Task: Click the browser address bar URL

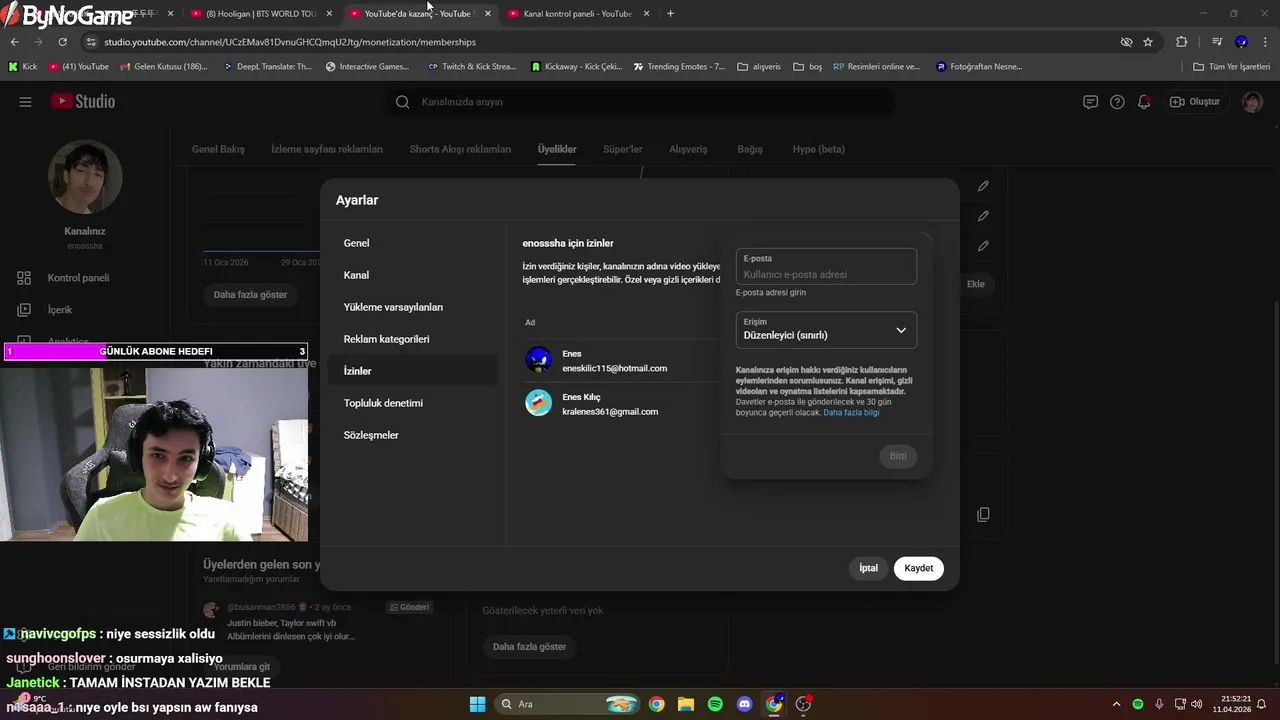Action: pos(290,42)
